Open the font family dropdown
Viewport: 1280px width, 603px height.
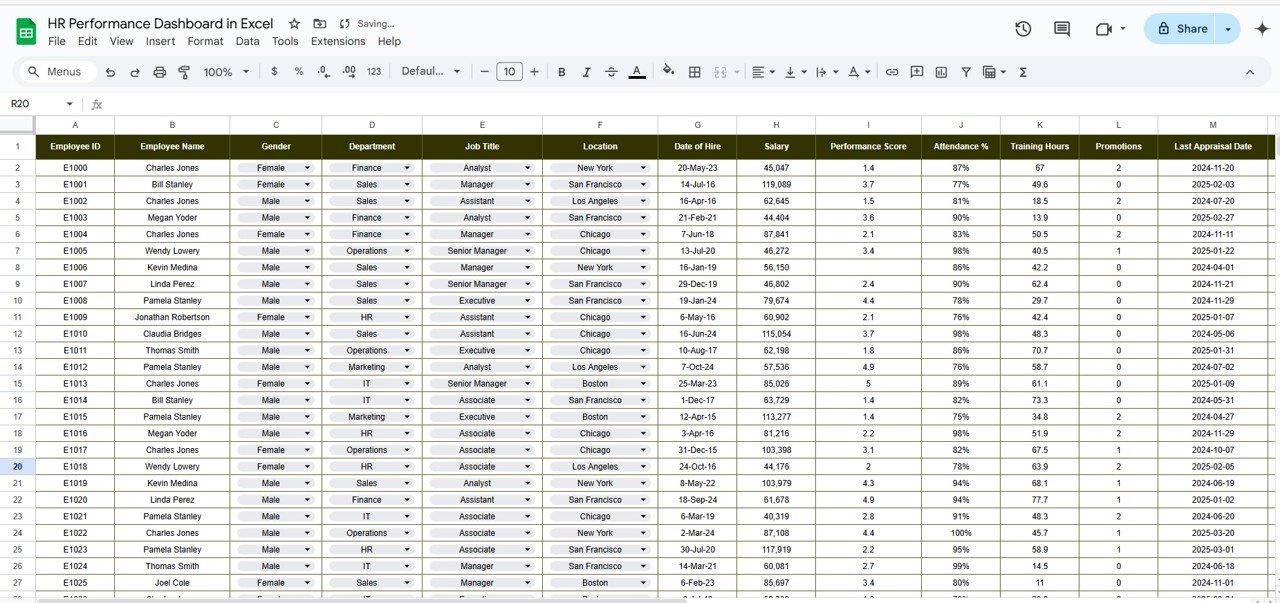coord(431,72)
